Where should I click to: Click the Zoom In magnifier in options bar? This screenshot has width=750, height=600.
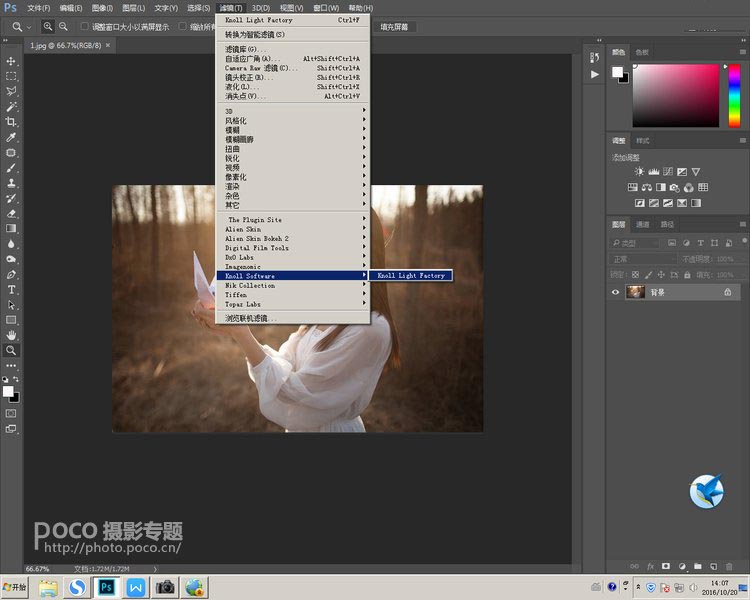click(48, 27)
